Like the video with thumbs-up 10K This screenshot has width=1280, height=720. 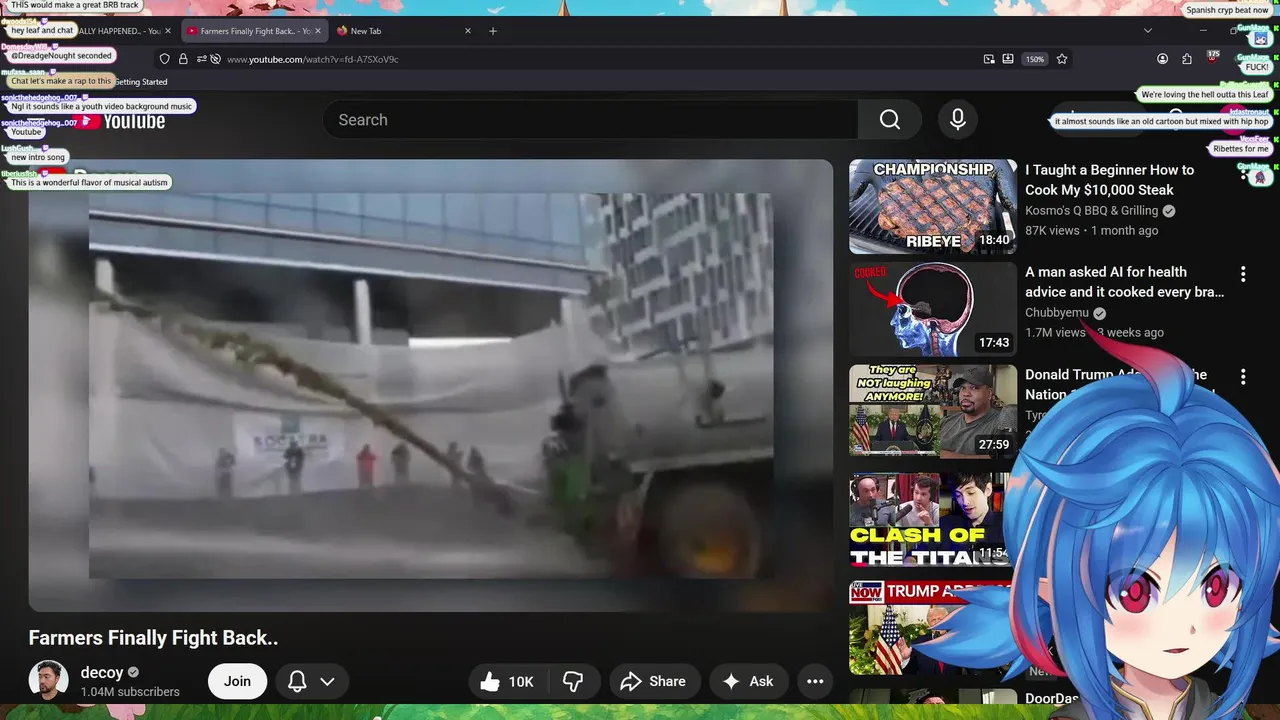[x=508, y=681]
